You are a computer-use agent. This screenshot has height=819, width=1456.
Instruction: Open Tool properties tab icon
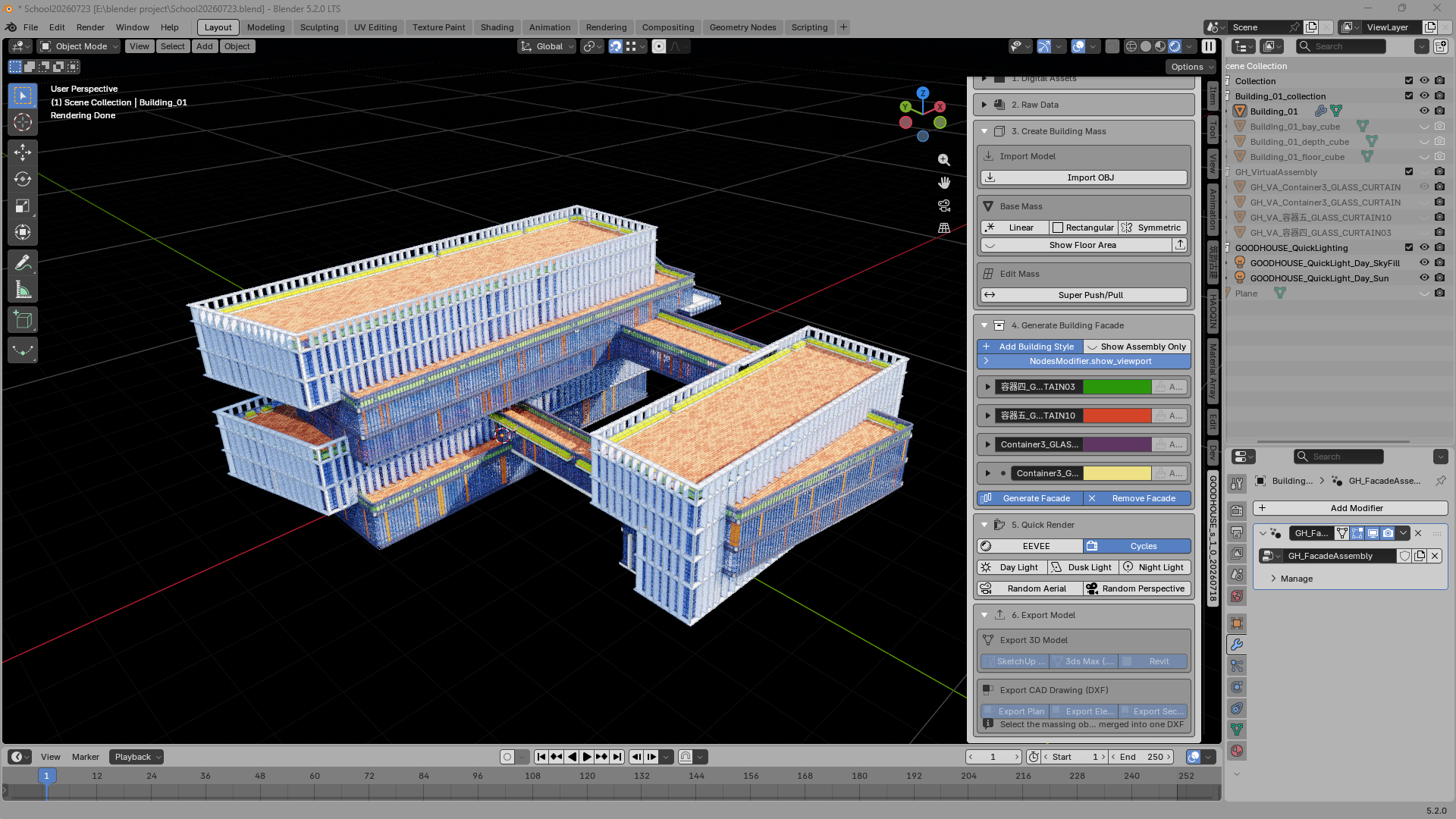pyautogui.click(x=1237, y=484)
